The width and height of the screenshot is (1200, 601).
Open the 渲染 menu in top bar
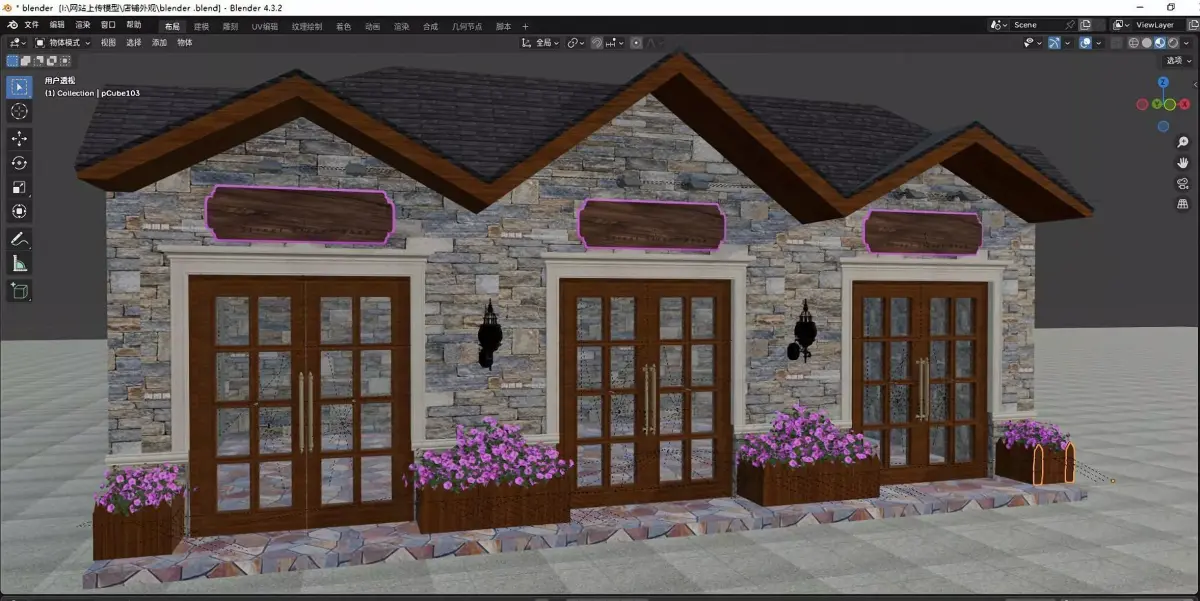pos(82,25)
